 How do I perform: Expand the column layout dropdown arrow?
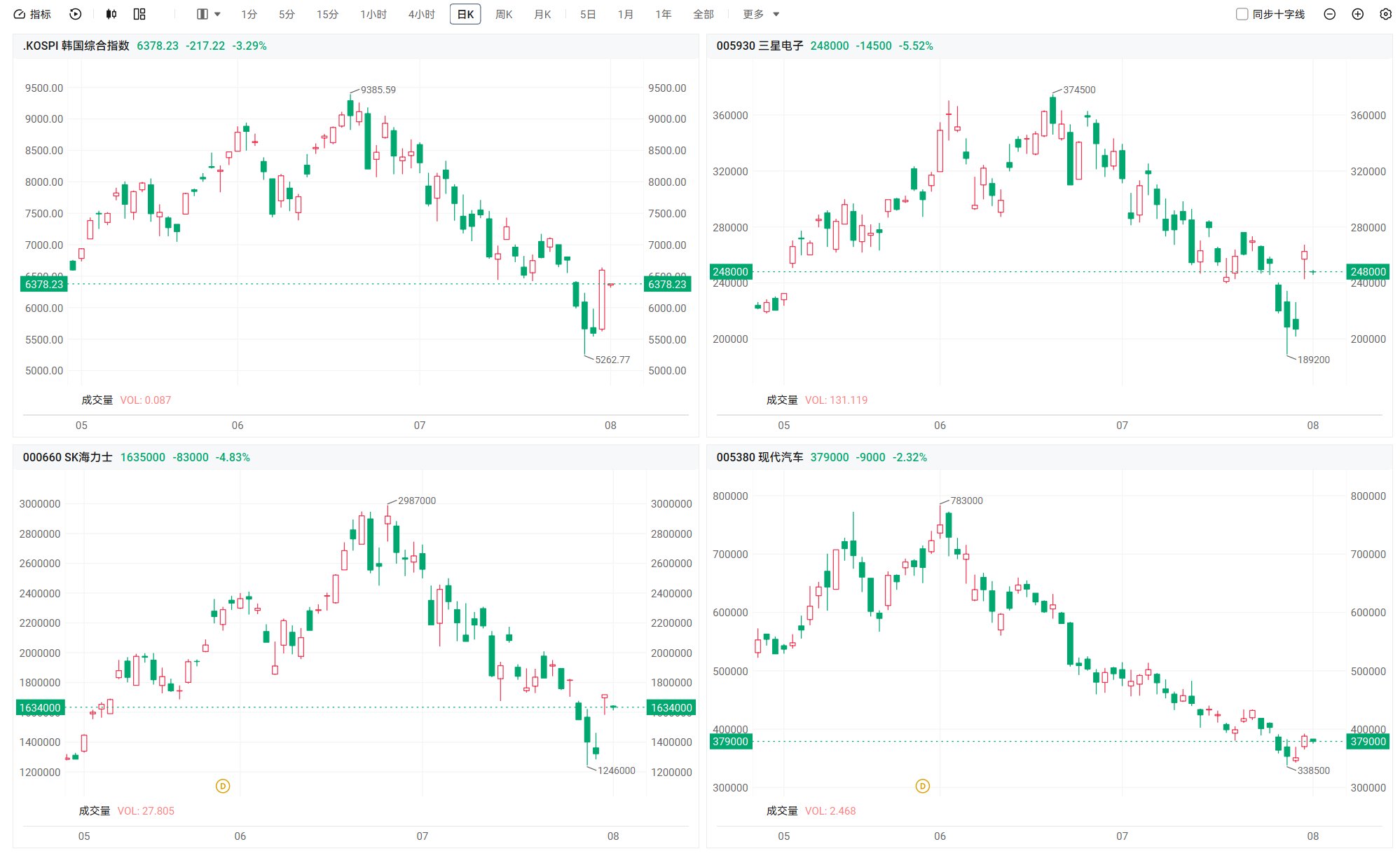pyautogui.click(x=217, y=14)
